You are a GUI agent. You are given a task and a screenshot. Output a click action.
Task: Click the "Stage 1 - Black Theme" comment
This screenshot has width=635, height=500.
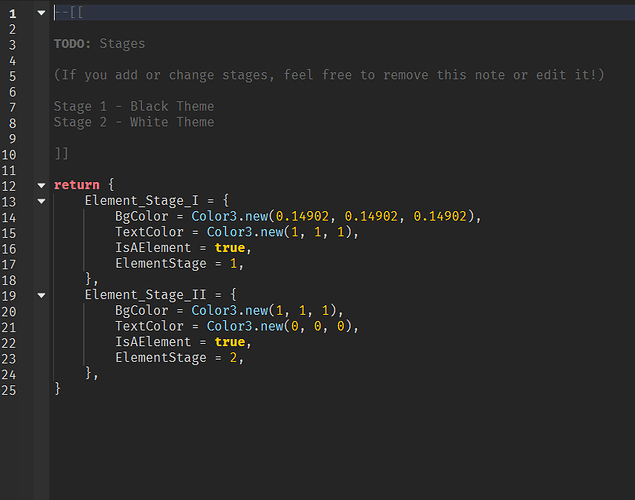point(134,106)
